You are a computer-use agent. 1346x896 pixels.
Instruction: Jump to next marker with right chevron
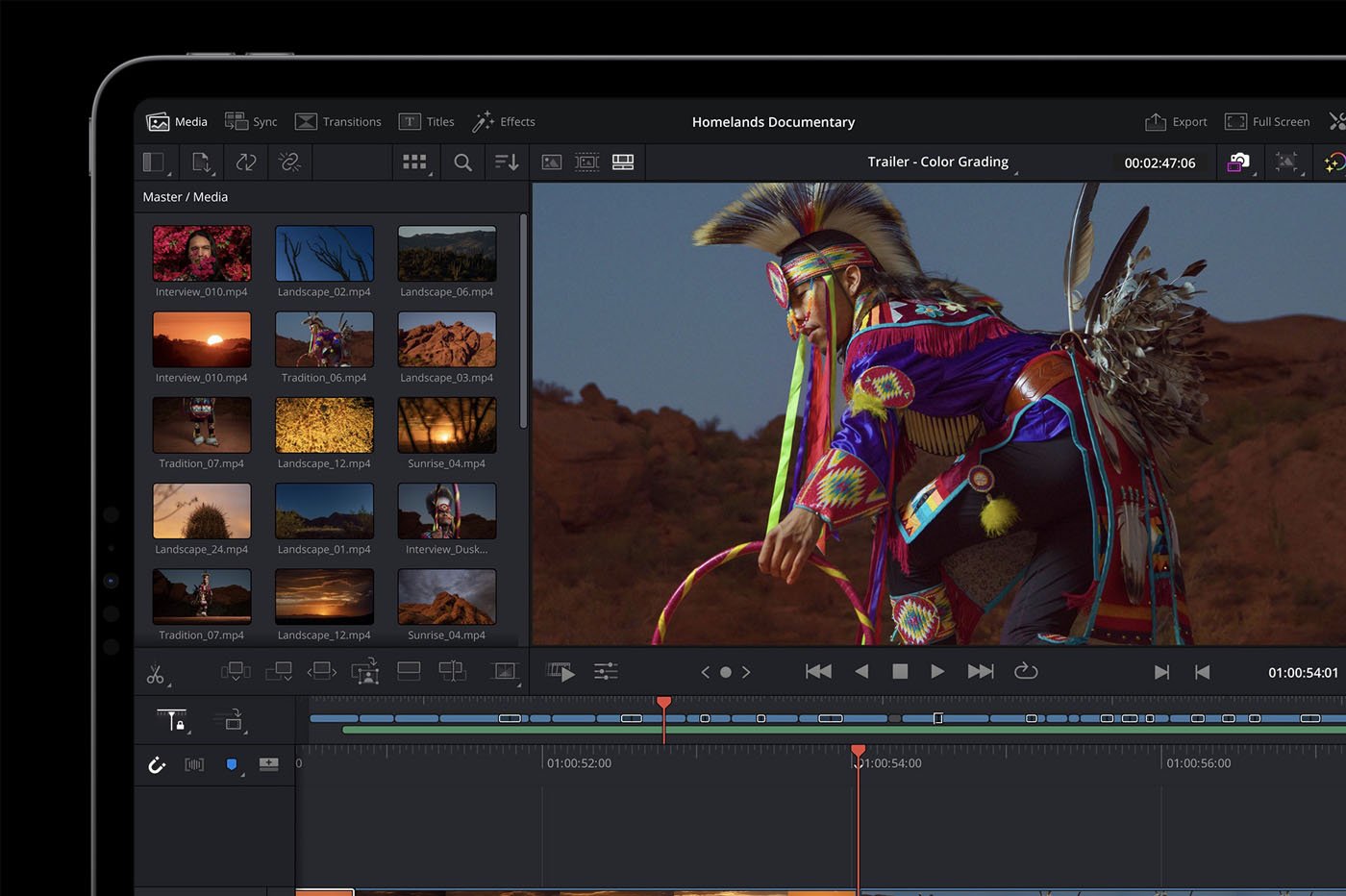click(746, 672)
